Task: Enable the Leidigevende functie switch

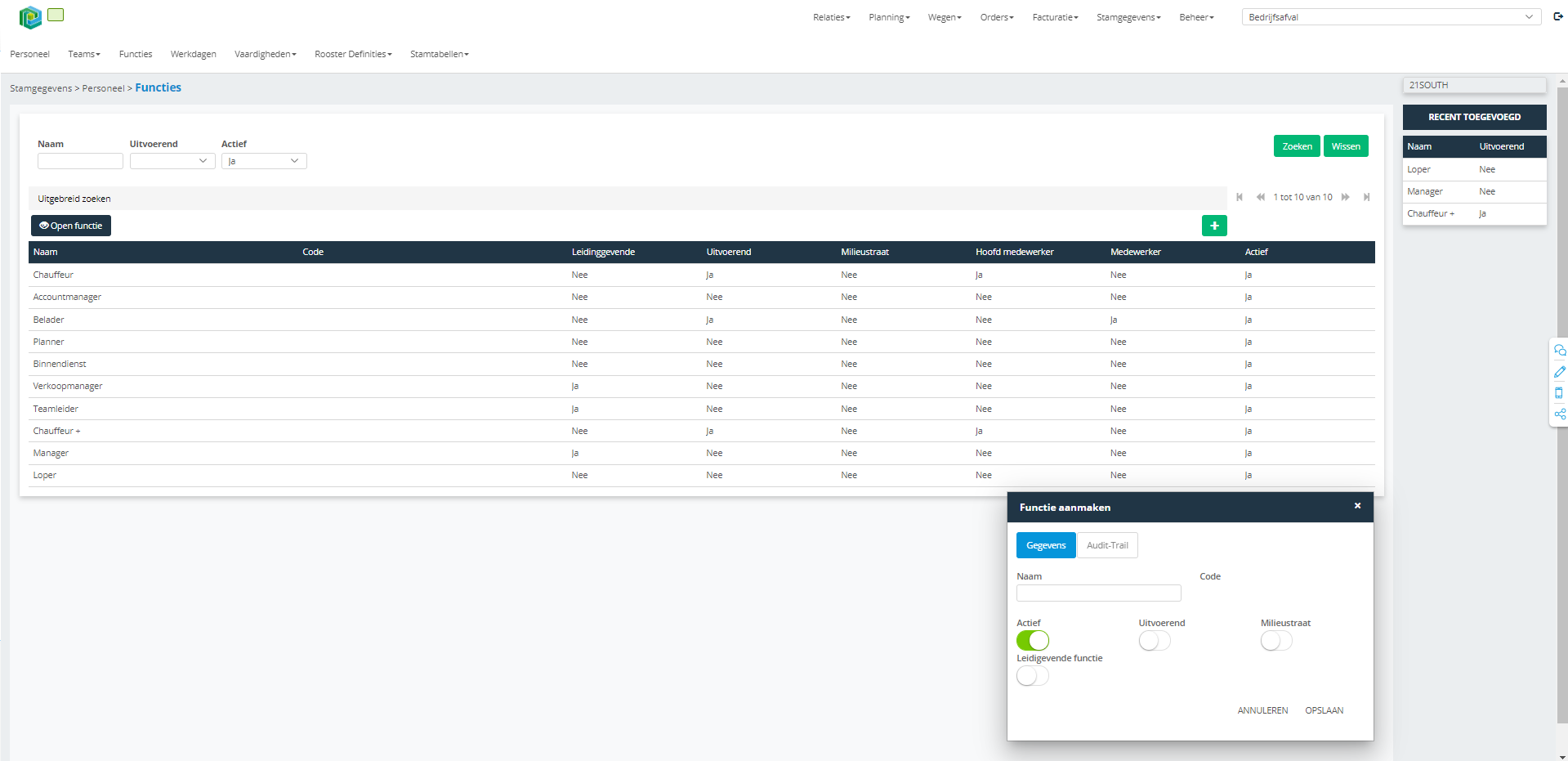Action: [x=1033, y=676]
